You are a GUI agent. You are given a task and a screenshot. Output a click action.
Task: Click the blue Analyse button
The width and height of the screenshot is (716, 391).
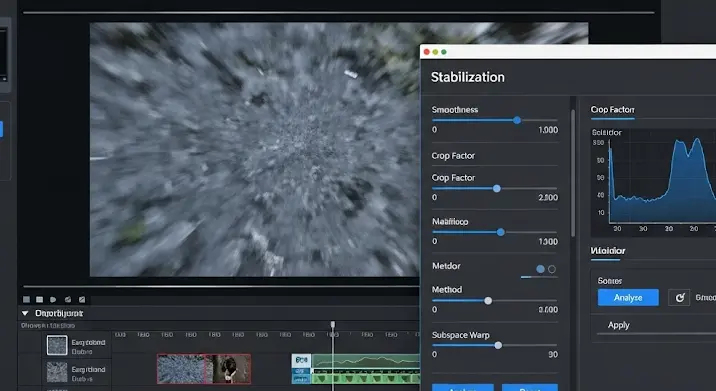point(628,297)
